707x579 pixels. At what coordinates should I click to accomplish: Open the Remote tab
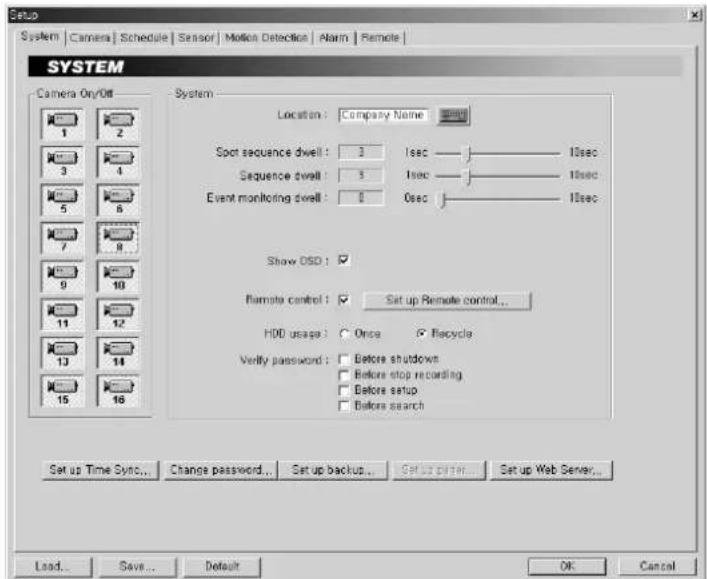tap(380, 37)
